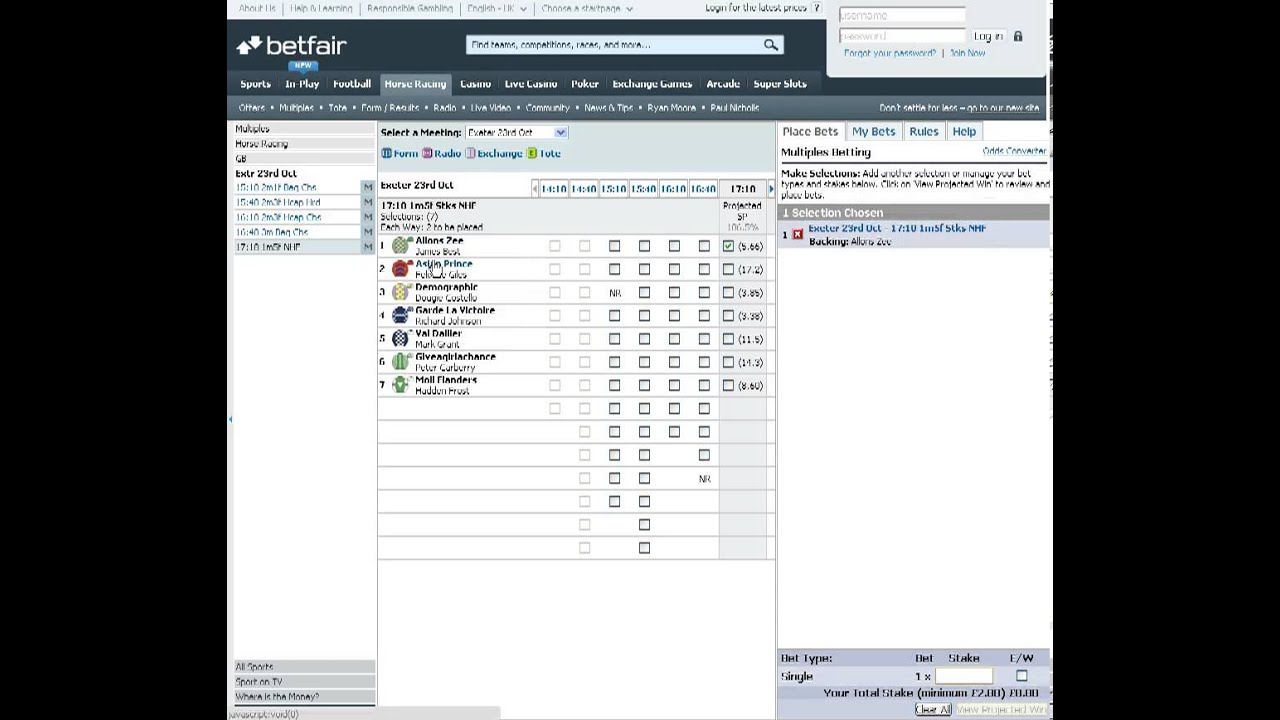The height and width of the screenshot is (720, 1280).
Task: Click the betfair logo
Action: point(291,46)
